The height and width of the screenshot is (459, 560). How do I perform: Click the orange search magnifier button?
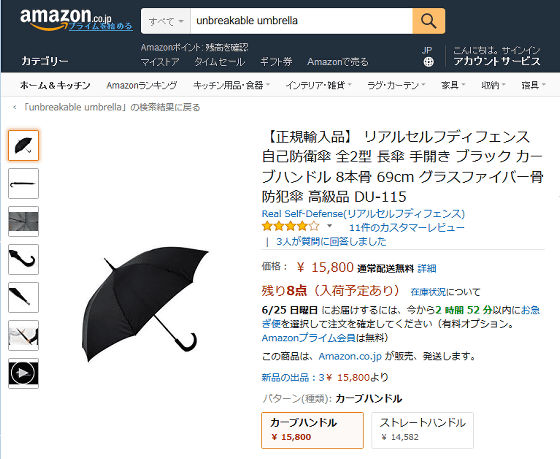click(x=429, y=21)
